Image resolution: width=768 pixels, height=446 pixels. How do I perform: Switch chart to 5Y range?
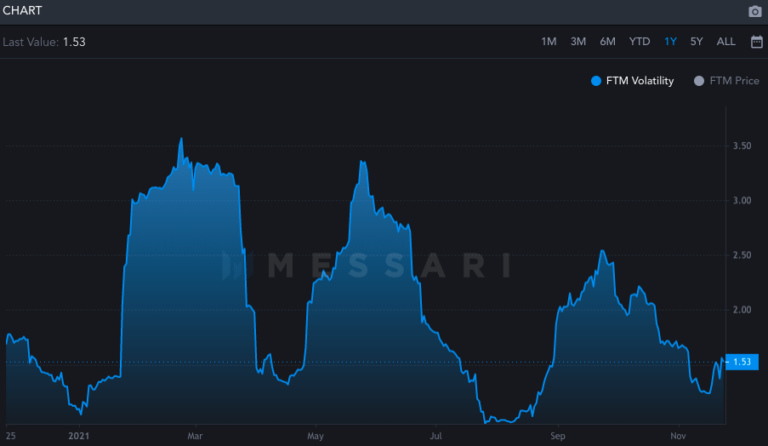pyautogui.click(x=696, y=41)
